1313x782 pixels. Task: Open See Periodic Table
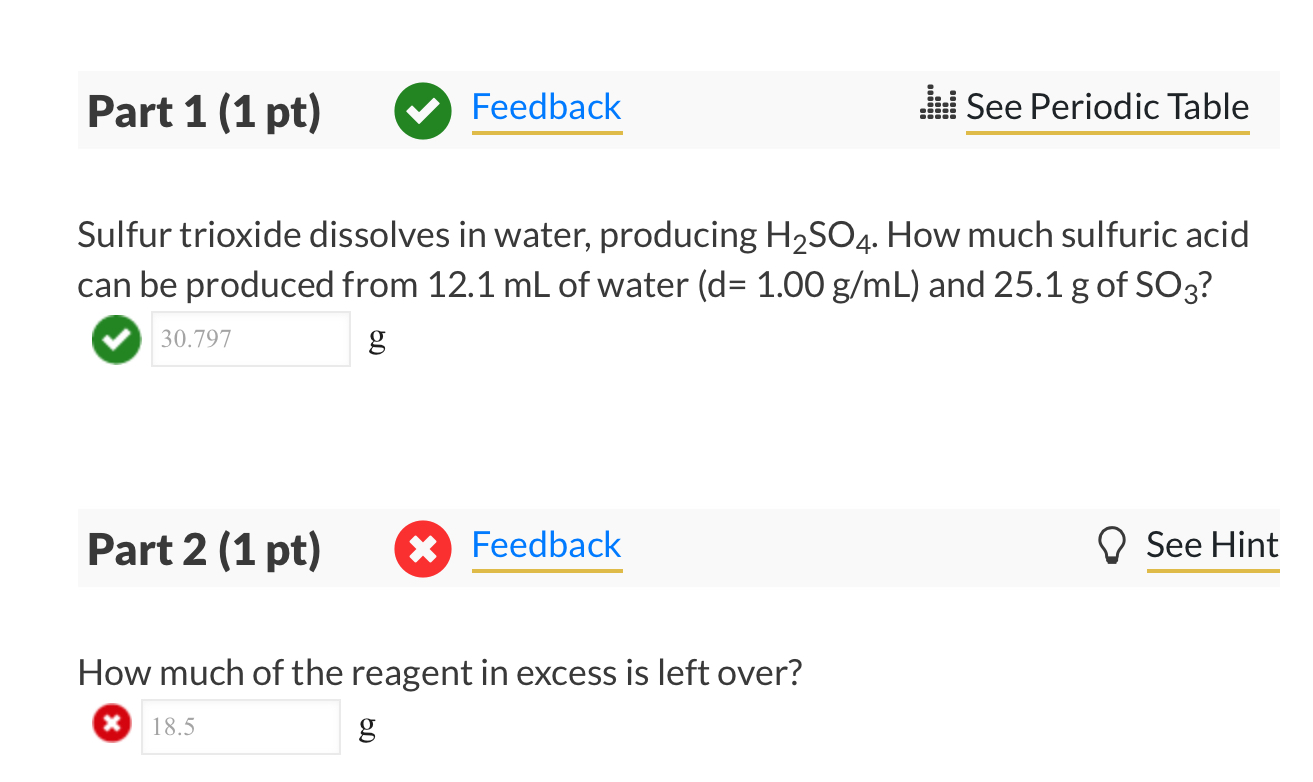(x=1106, y=106)
